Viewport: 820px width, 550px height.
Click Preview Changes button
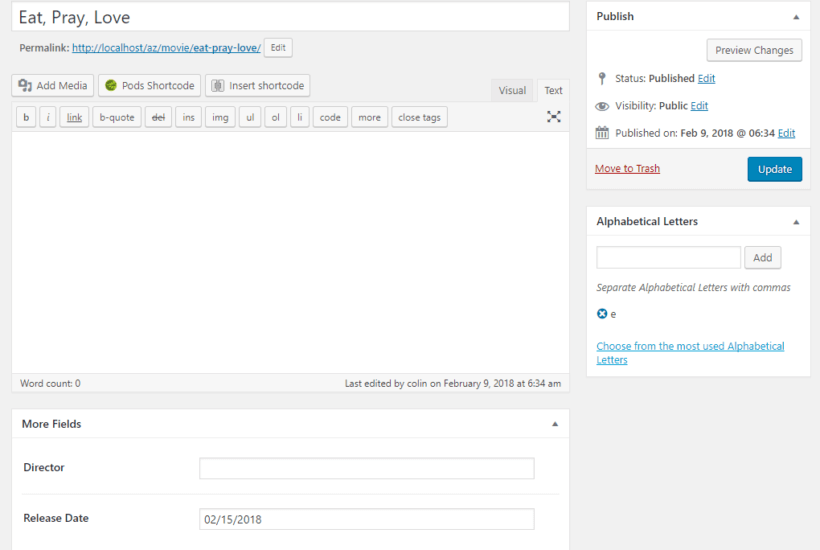754,50
